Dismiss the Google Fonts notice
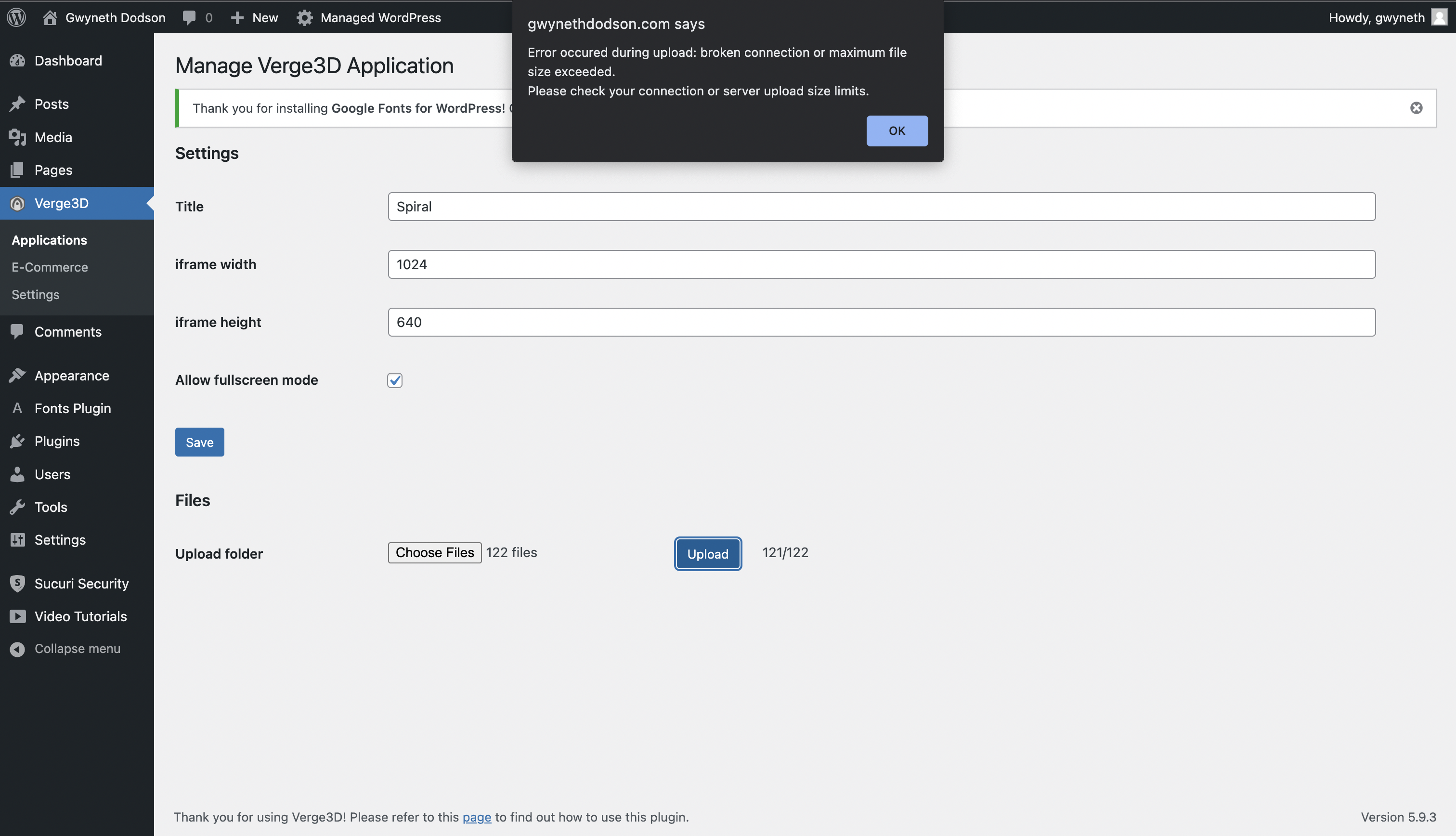This screenshot has width=1456, height=836. [1417, 108]
